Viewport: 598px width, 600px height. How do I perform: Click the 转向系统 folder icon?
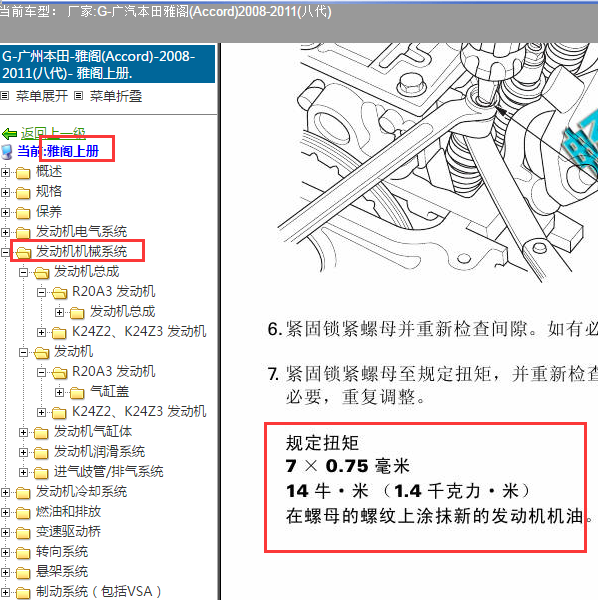[x=23, y=553]
